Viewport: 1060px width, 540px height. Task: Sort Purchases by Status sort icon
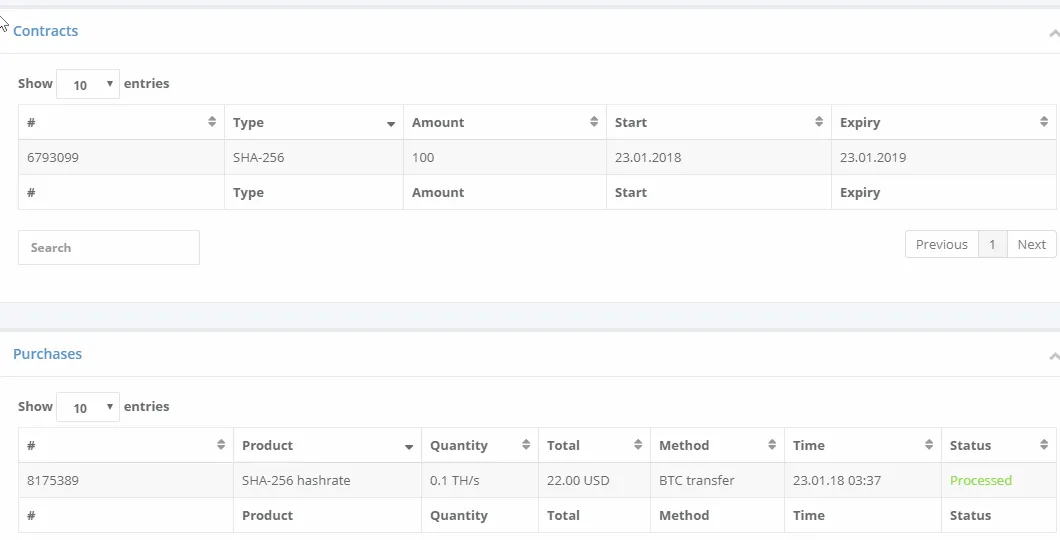pos(1044,445)
